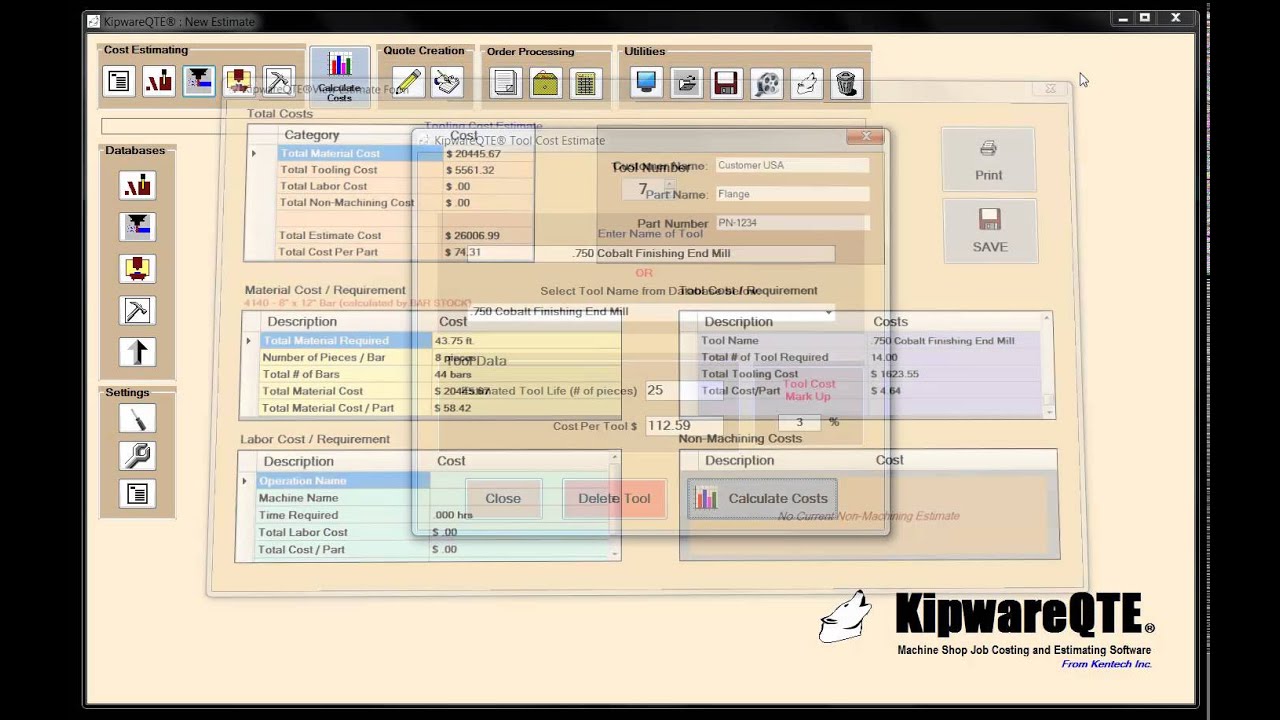1280x720 pixels.
Task: Select Total Cost Per Part row
Action: pos(390,252)
